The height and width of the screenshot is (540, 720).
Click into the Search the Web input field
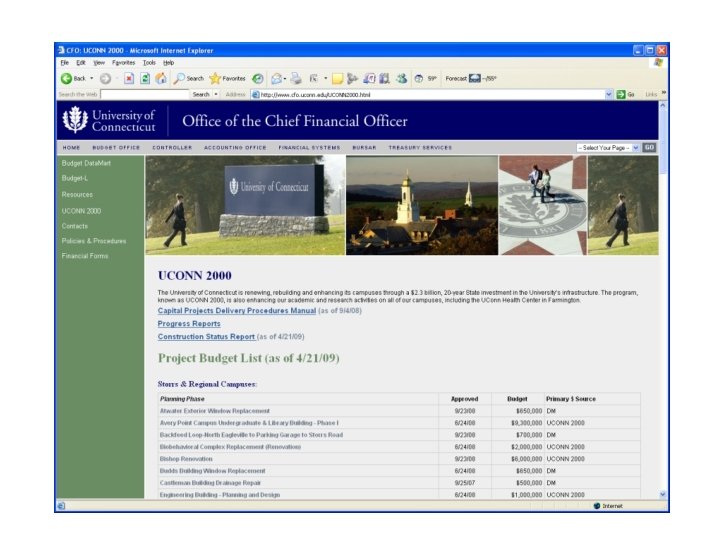point(145,95)
